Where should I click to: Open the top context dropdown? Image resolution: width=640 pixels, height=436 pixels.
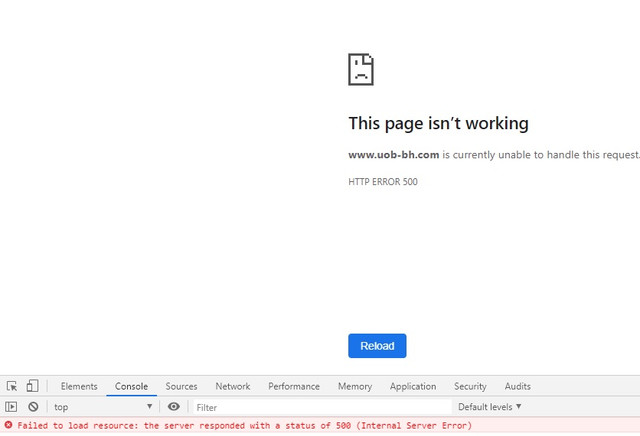103,407
